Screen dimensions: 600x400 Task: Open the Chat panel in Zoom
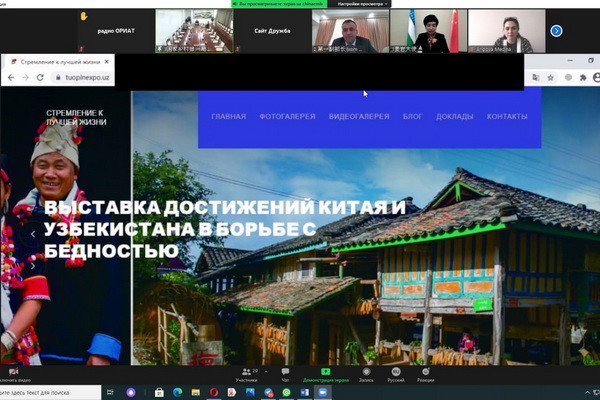point(285,373)
